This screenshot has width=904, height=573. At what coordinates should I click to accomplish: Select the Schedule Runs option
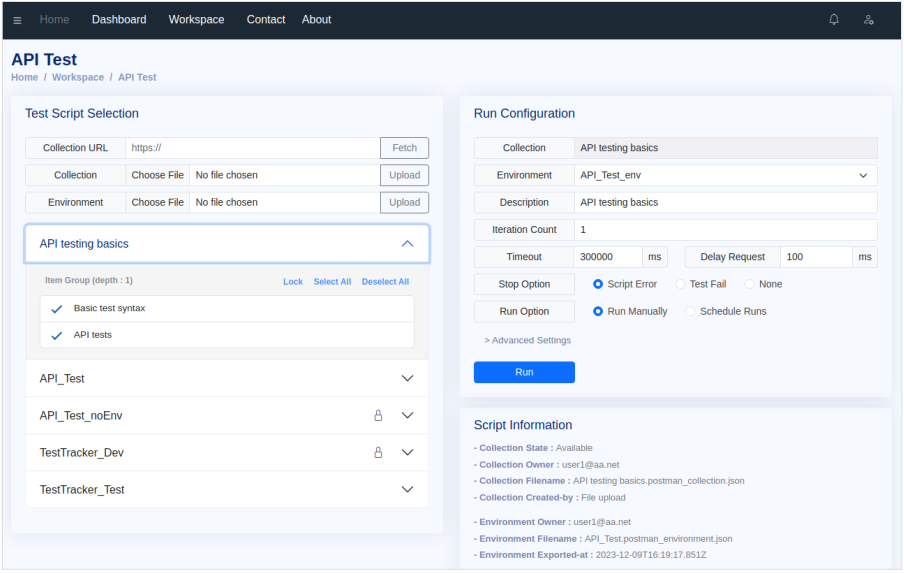[691, 311]
